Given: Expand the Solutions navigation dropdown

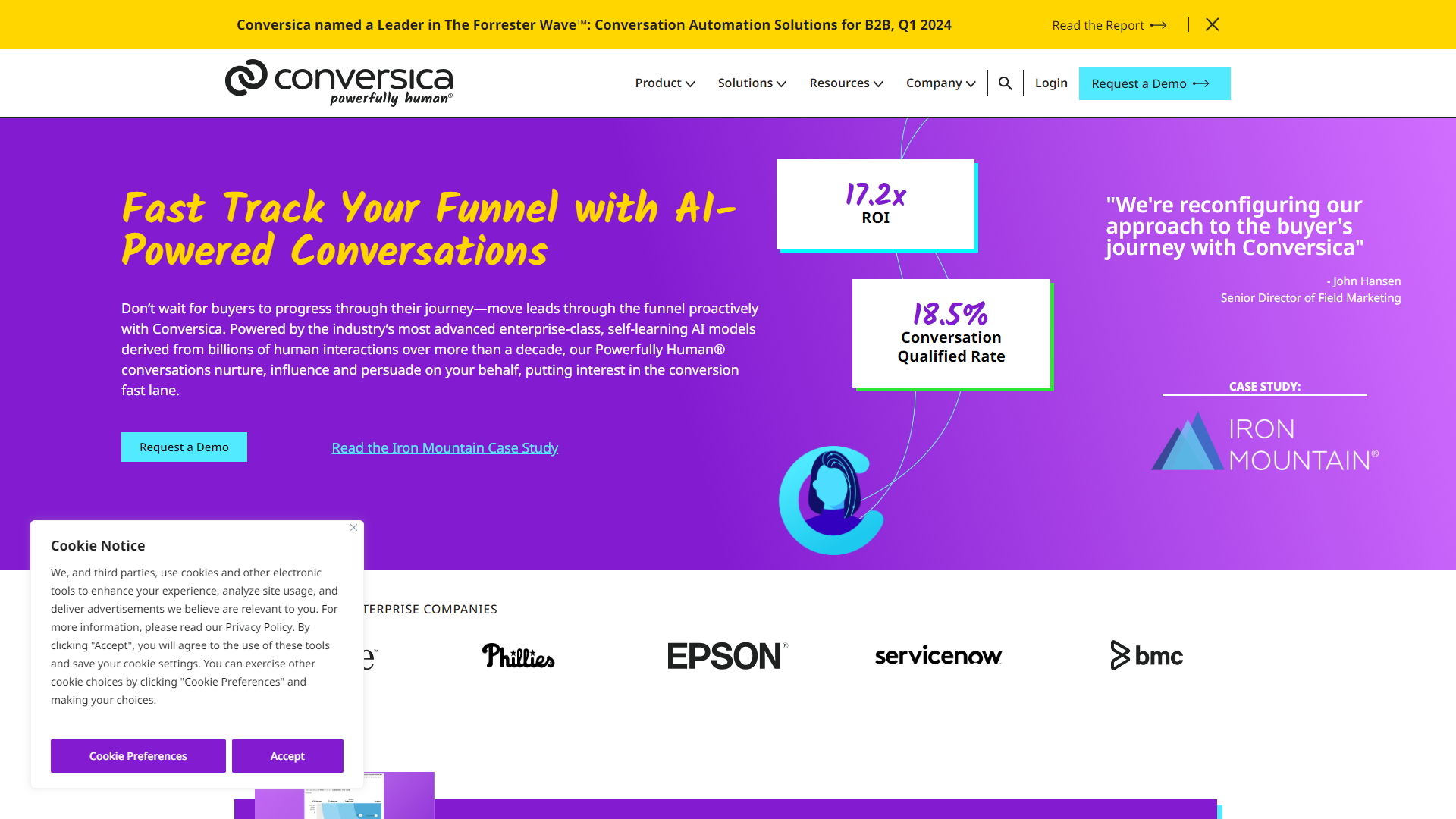Looking at the screenshot, I should pyautogui.click(x=751, y=83).
